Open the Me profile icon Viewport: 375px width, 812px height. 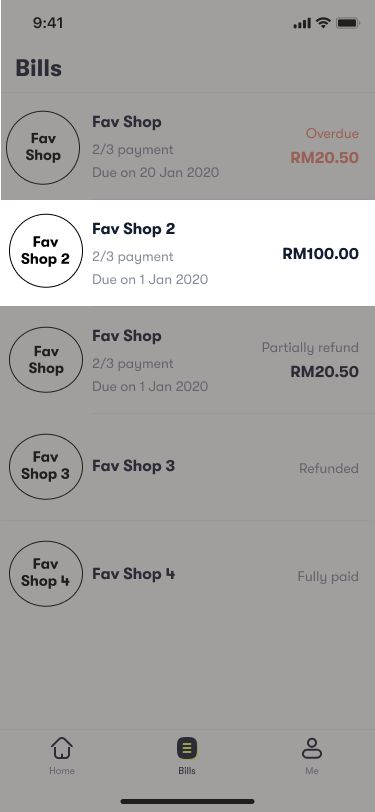(x=312, y=748)
